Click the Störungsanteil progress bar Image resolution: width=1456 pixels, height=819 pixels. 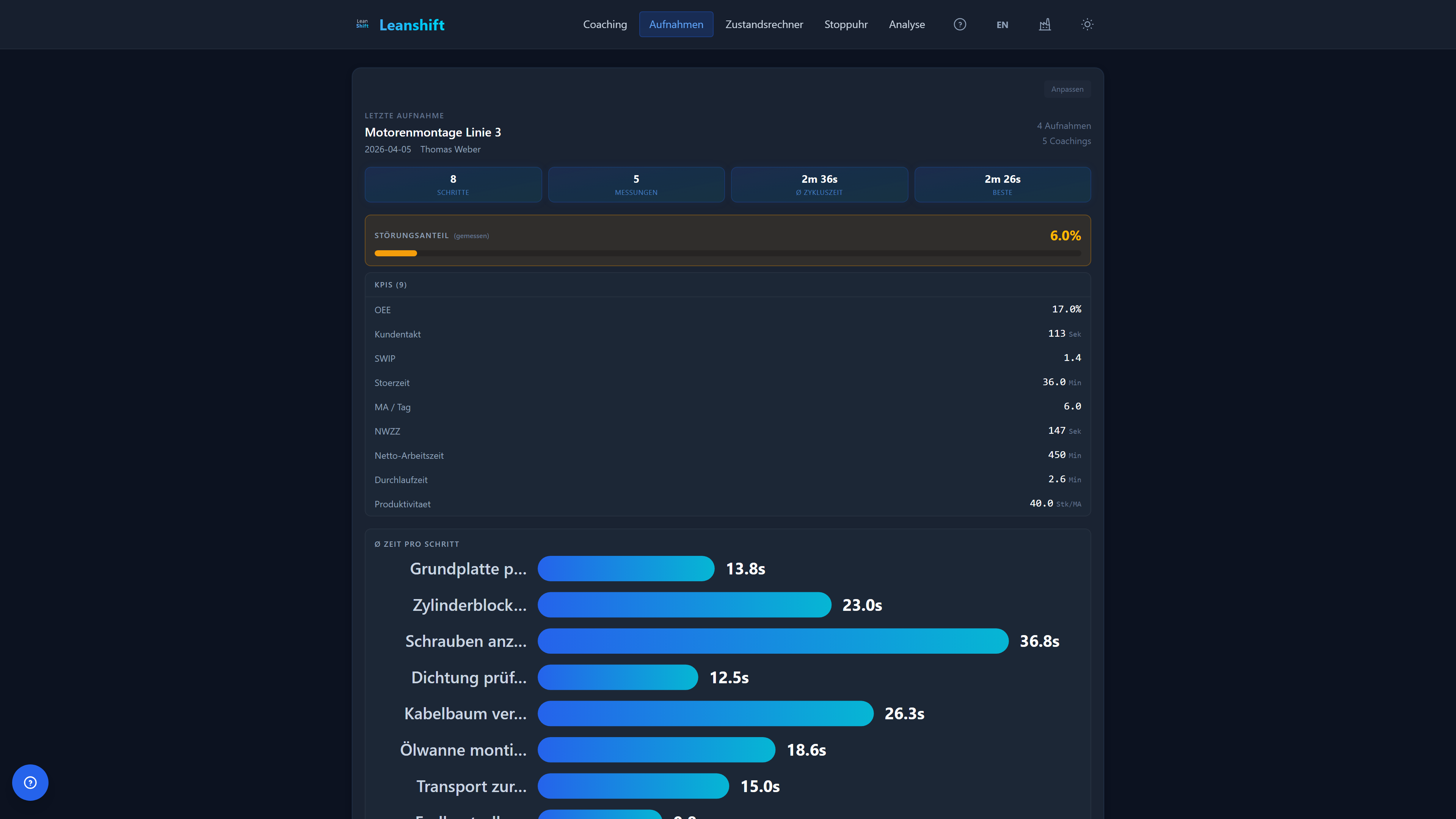click(x=728, y=253)
